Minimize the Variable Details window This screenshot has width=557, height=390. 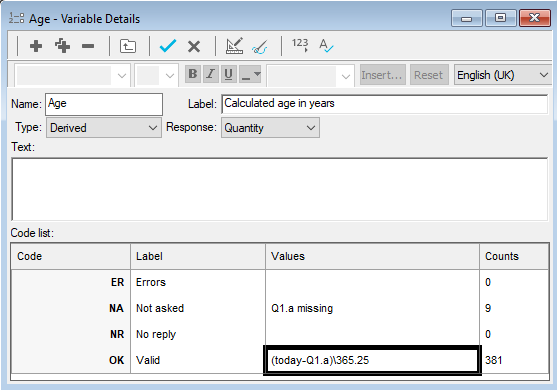tap(466, 18)
